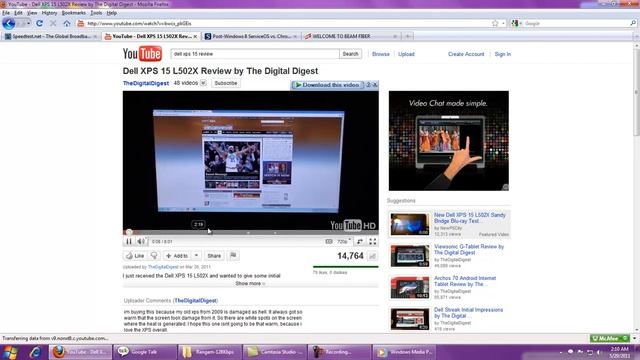Switch to WELCOME TO BEAM FIBER tab

(x=351, y=36)
